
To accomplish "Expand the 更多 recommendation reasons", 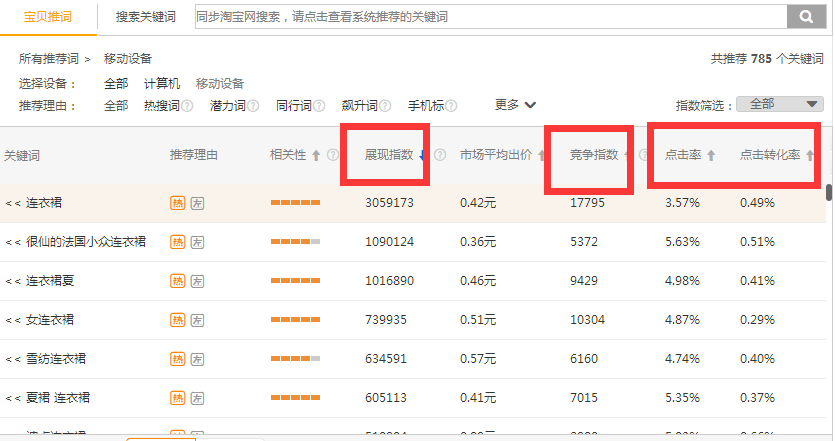I will tap(515, 105).
